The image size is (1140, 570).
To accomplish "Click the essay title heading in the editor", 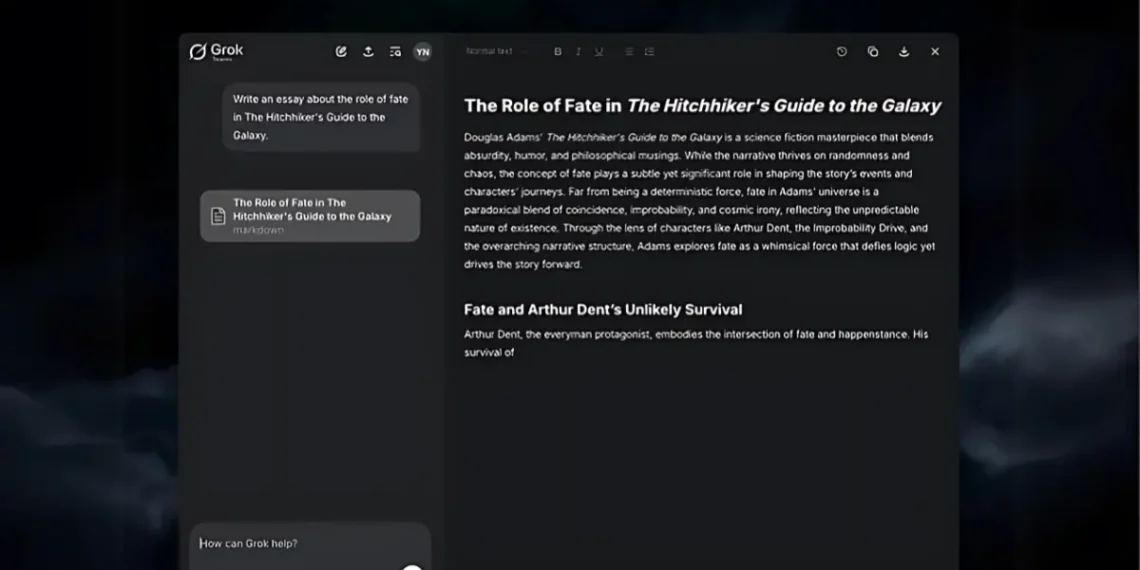I will tap(702, 106).
